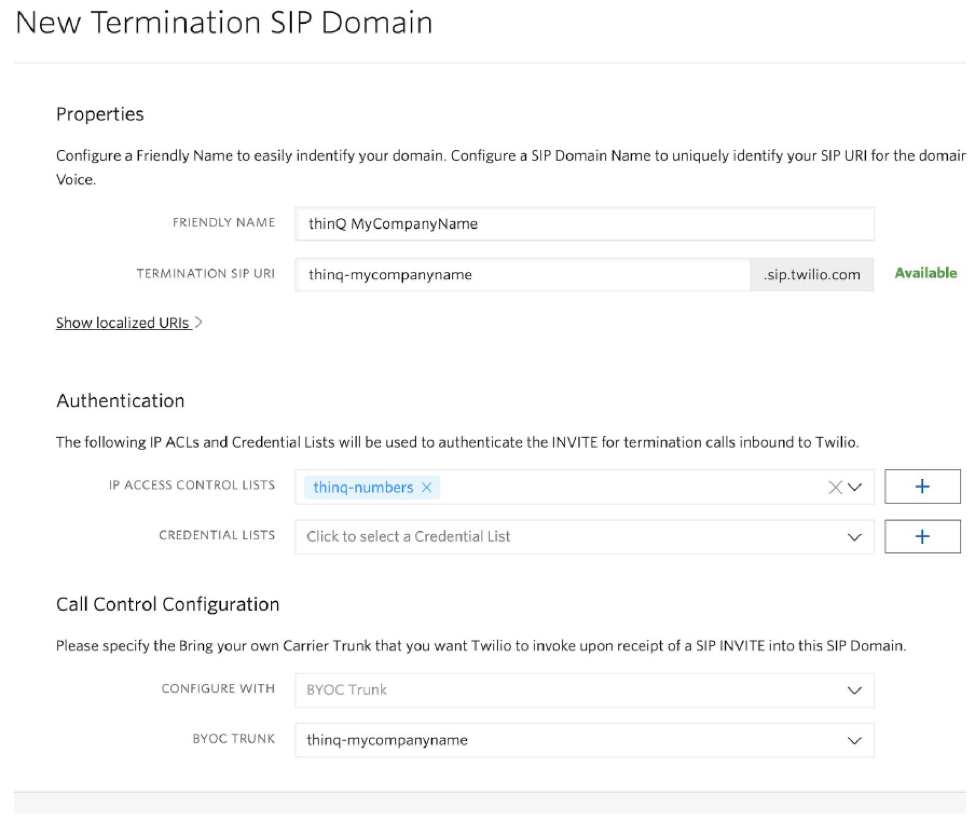Clear all selected IP Access Control Lists

click(835, 488)
